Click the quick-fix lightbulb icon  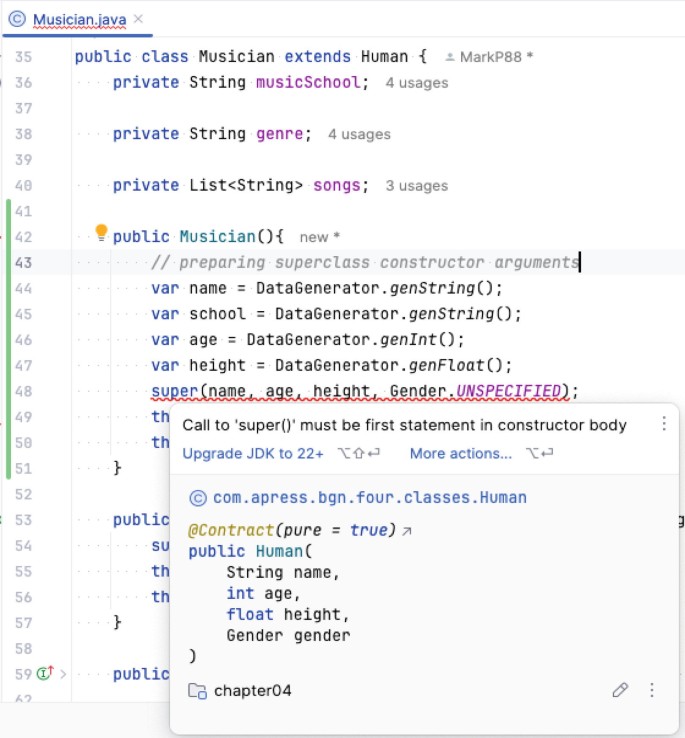pyautogui.click(x=101, y=234)
